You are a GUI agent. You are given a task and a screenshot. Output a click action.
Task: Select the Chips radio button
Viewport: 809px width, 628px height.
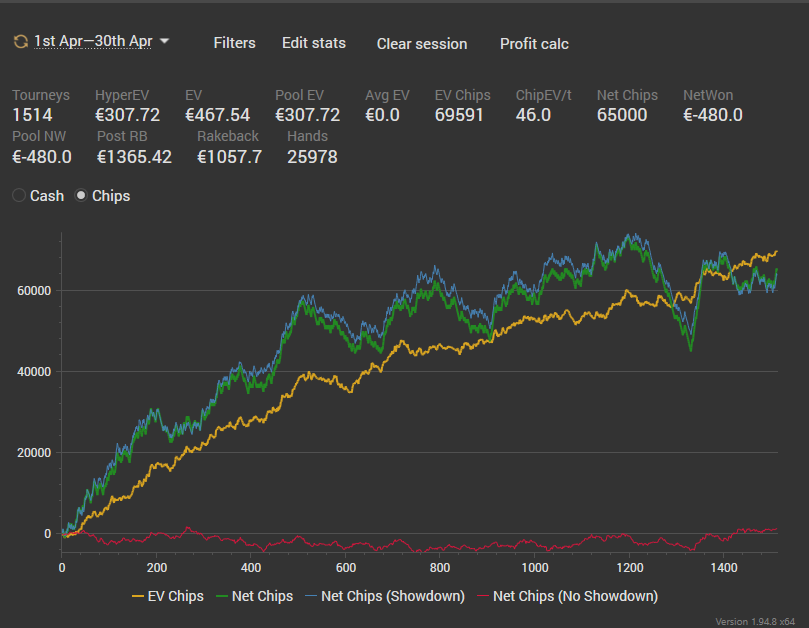(x=81, y=196)
